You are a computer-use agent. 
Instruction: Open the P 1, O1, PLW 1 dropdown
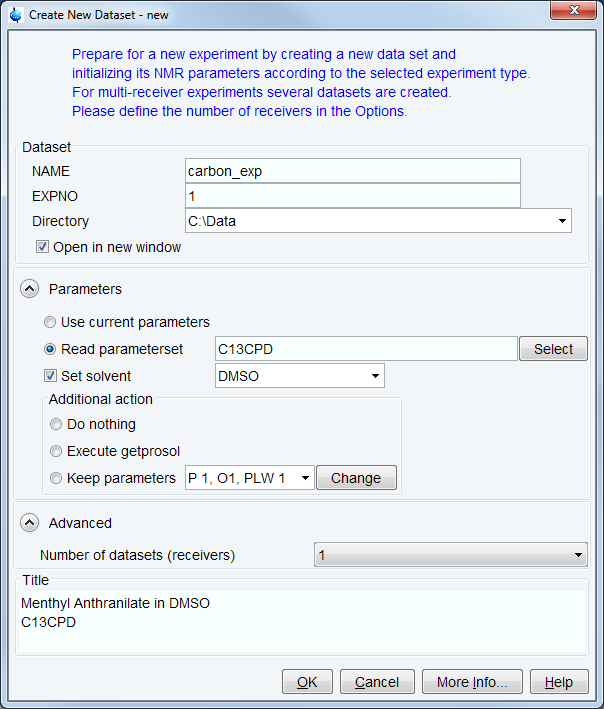(305, 478)
